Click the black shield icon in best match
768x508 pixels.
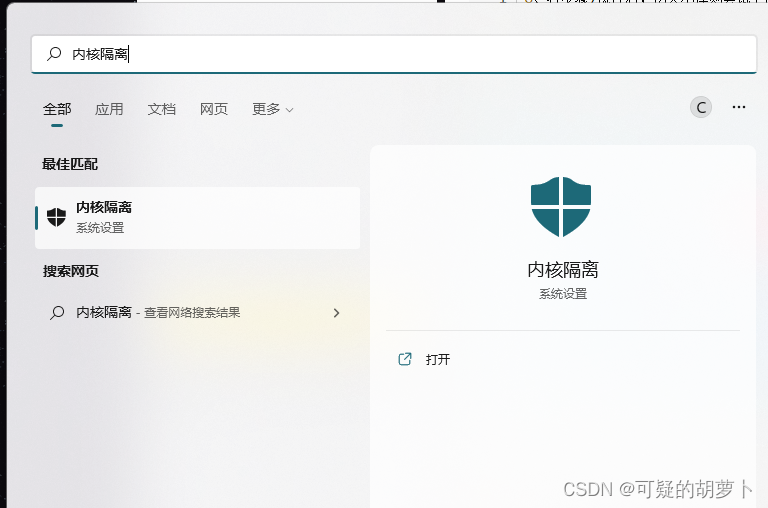(x=56, y=217)
